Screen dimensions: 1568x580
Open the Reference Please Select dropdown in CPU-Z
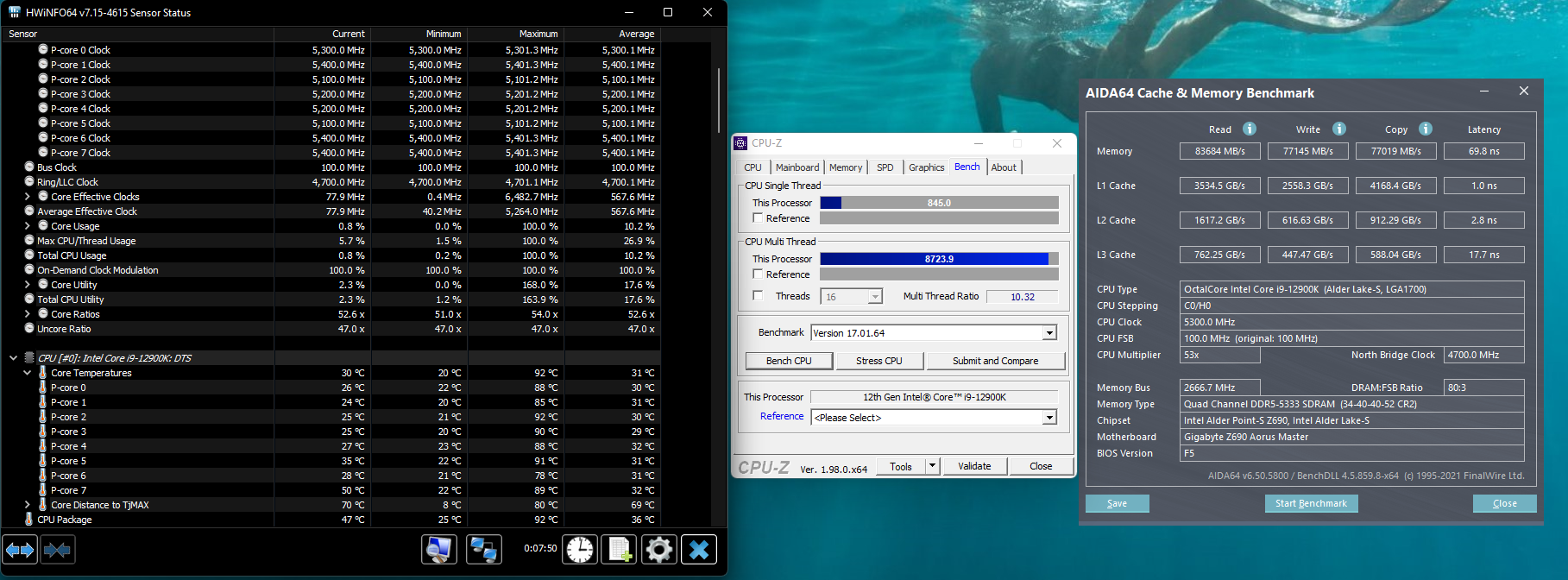coord(1049,418)
